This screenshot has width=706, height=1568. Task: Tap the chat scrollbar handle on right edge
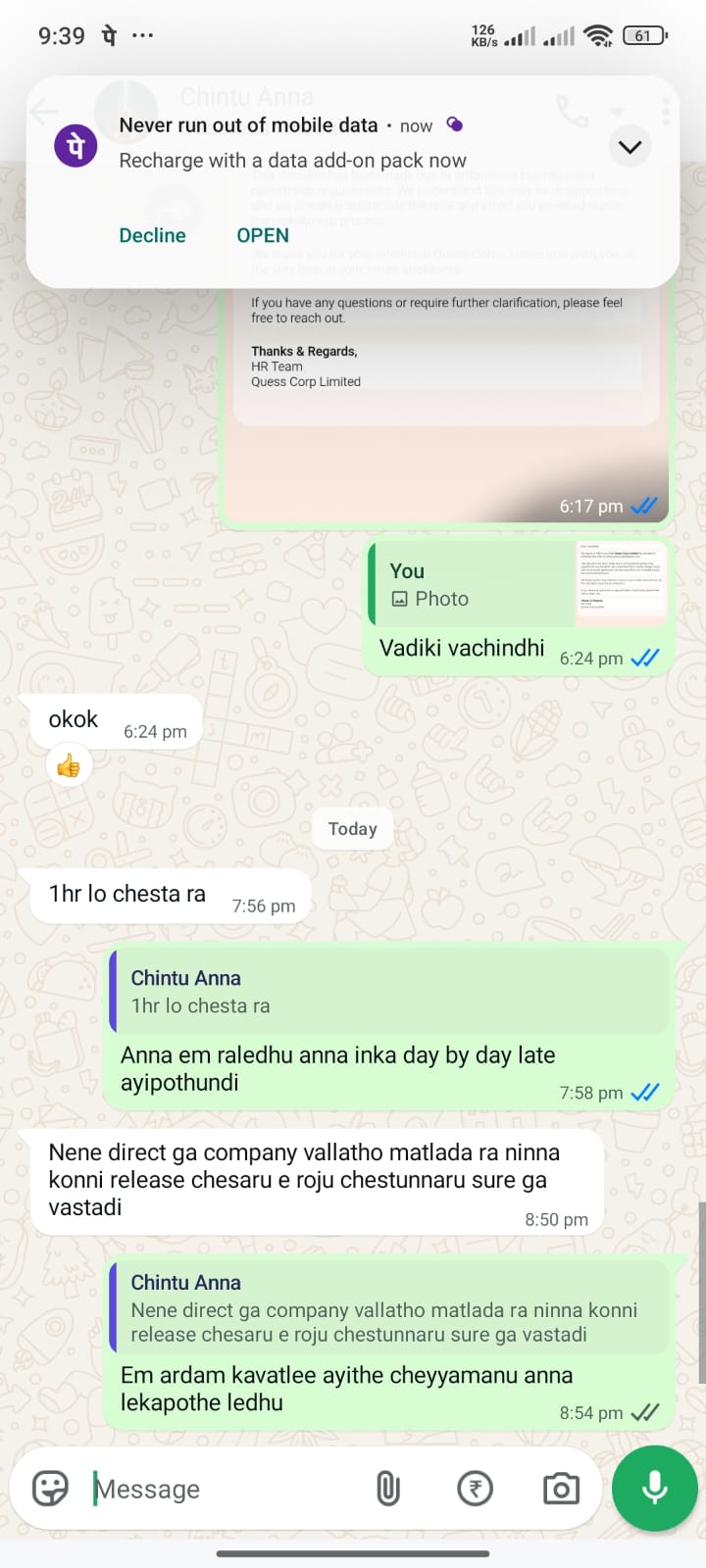[x=702, y=1292]
